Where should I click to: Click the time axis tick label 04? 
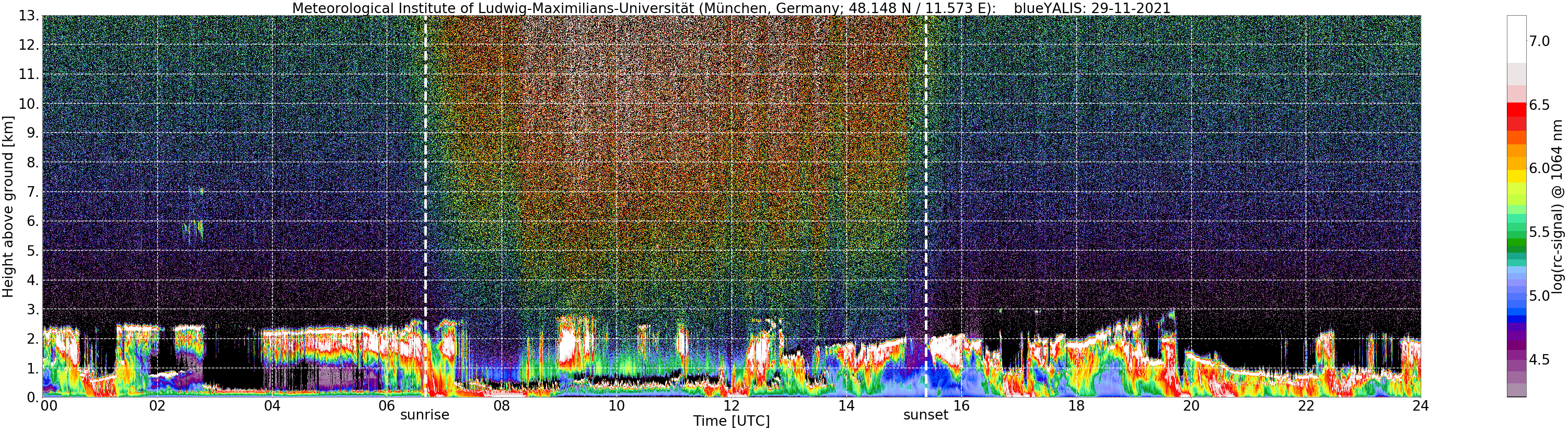(272, 406)
